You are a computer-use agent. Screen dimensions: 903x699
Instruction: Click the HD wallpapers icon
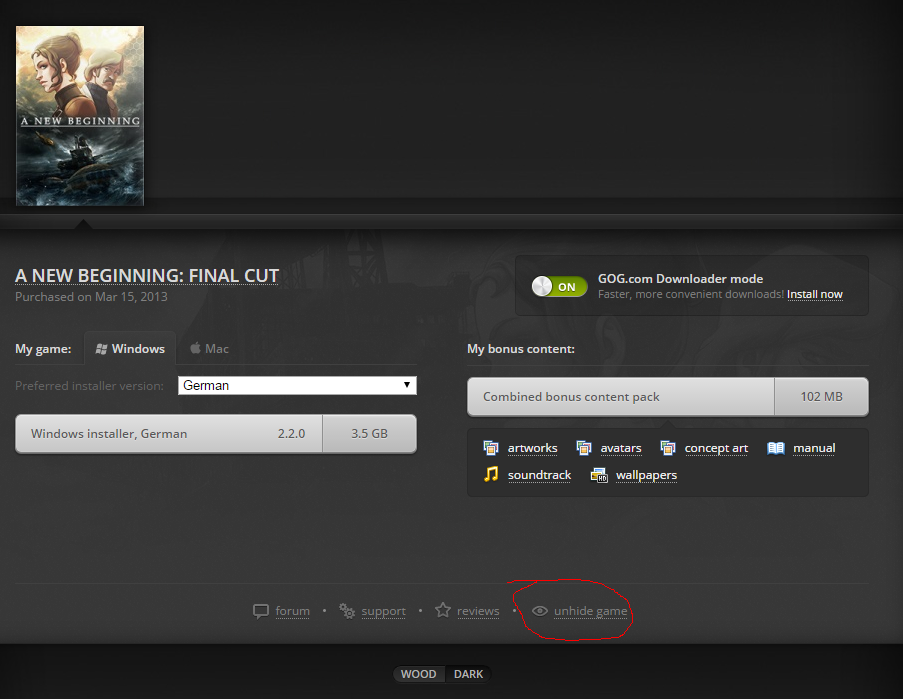pos(599,475)
